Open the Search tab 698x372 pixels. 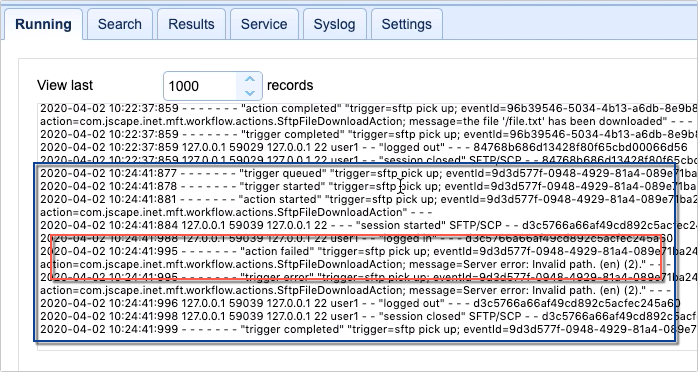point(120,24)
